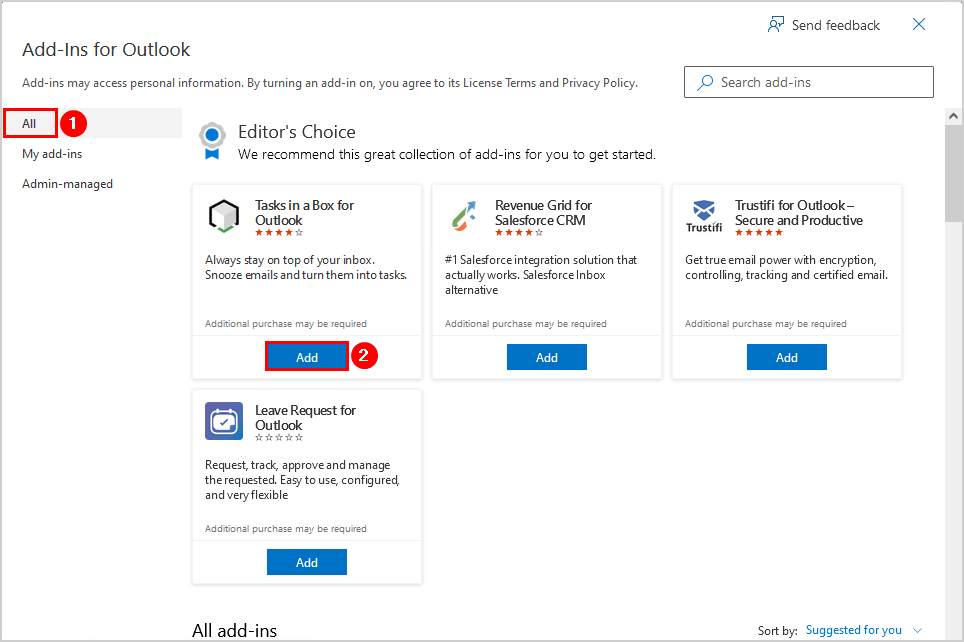Click the vertical scrollbar thumb
Image resolution: width=964 pixels, height=642 pixels.
pos(954,175)
